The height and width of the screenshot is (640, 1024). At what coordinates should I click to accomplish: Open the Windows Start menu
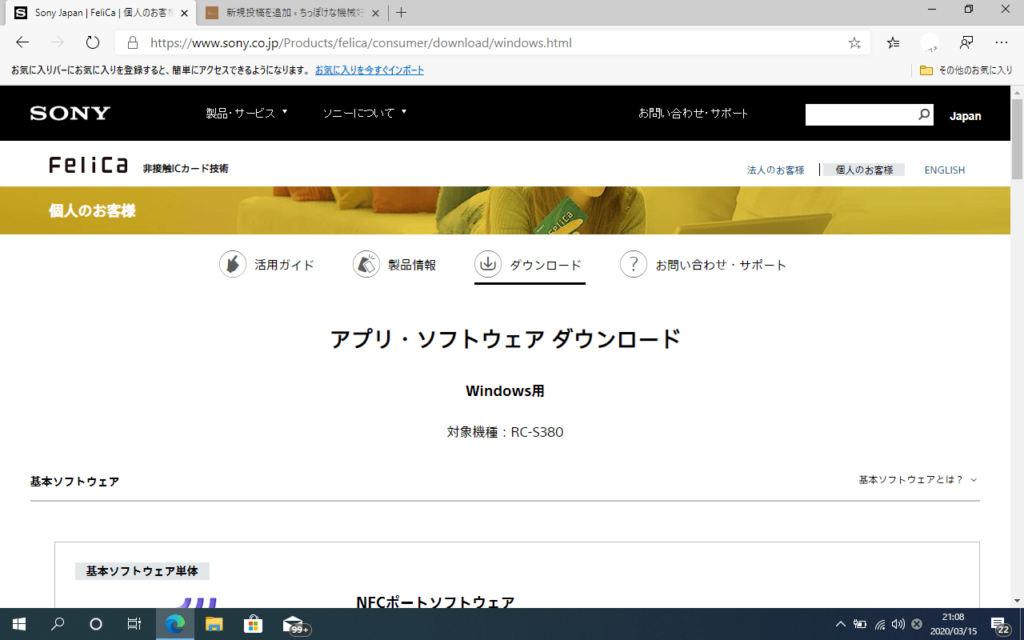click(19, 624)
